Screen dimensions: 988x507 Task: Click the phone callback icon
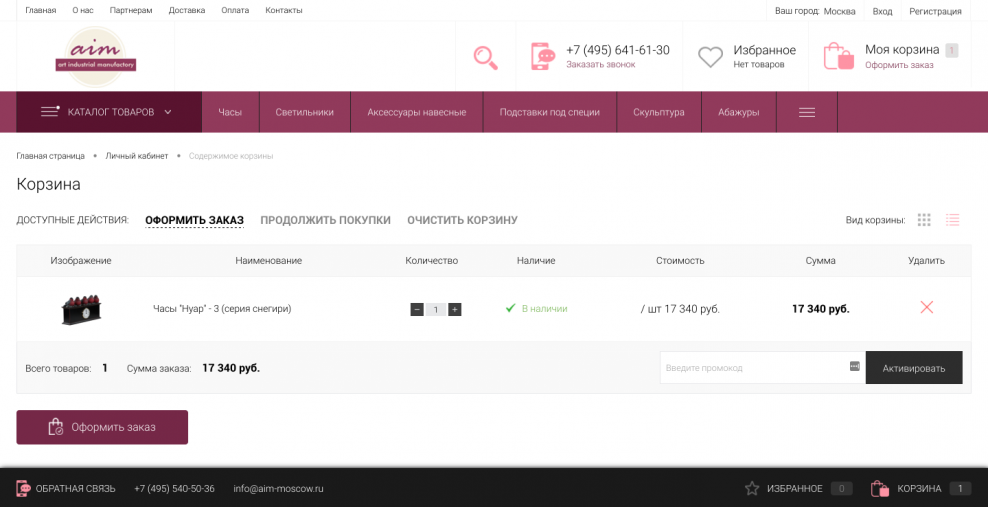(x=543, y=56)
